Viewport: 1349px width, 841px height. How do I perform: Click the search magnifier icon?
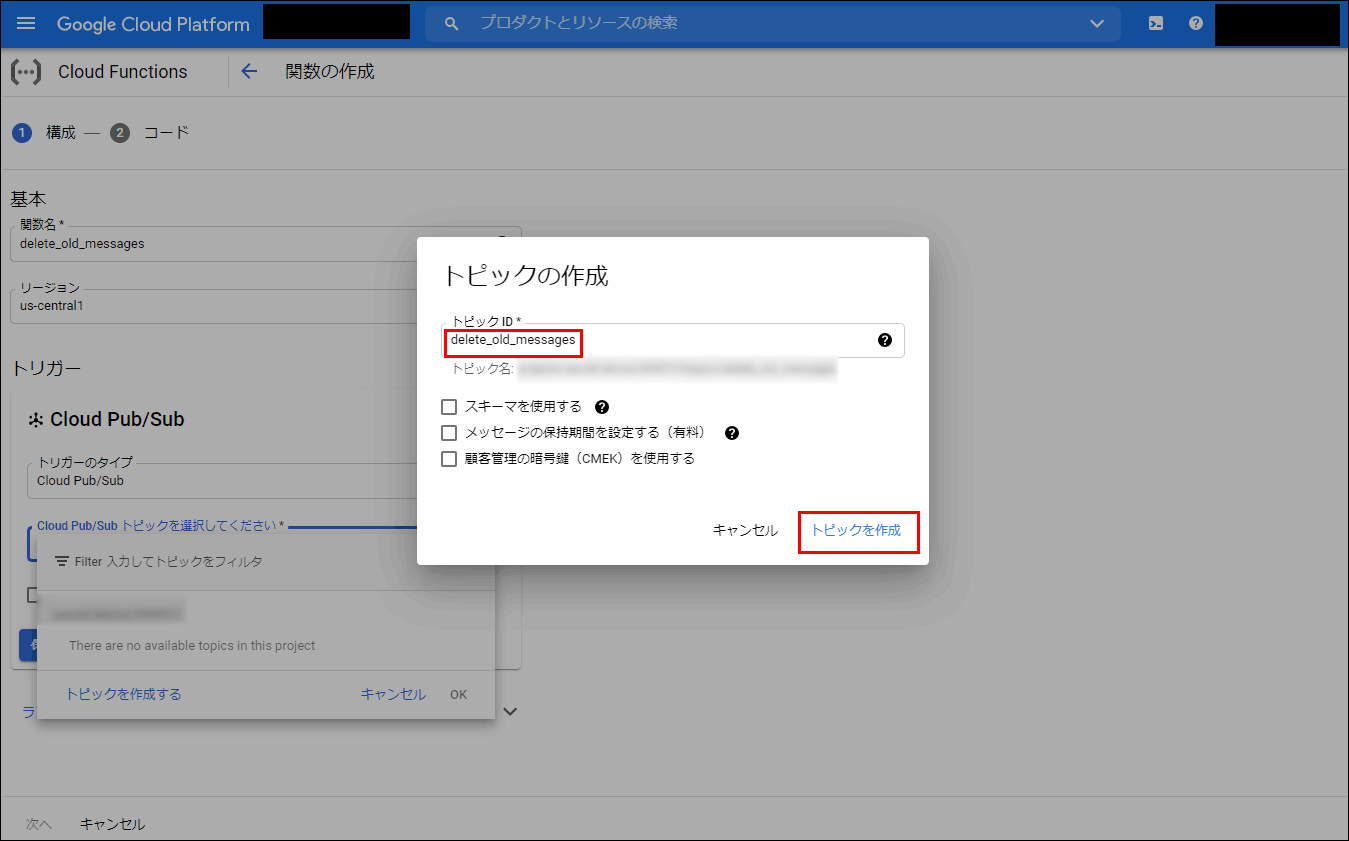click(x=452, y=23)
